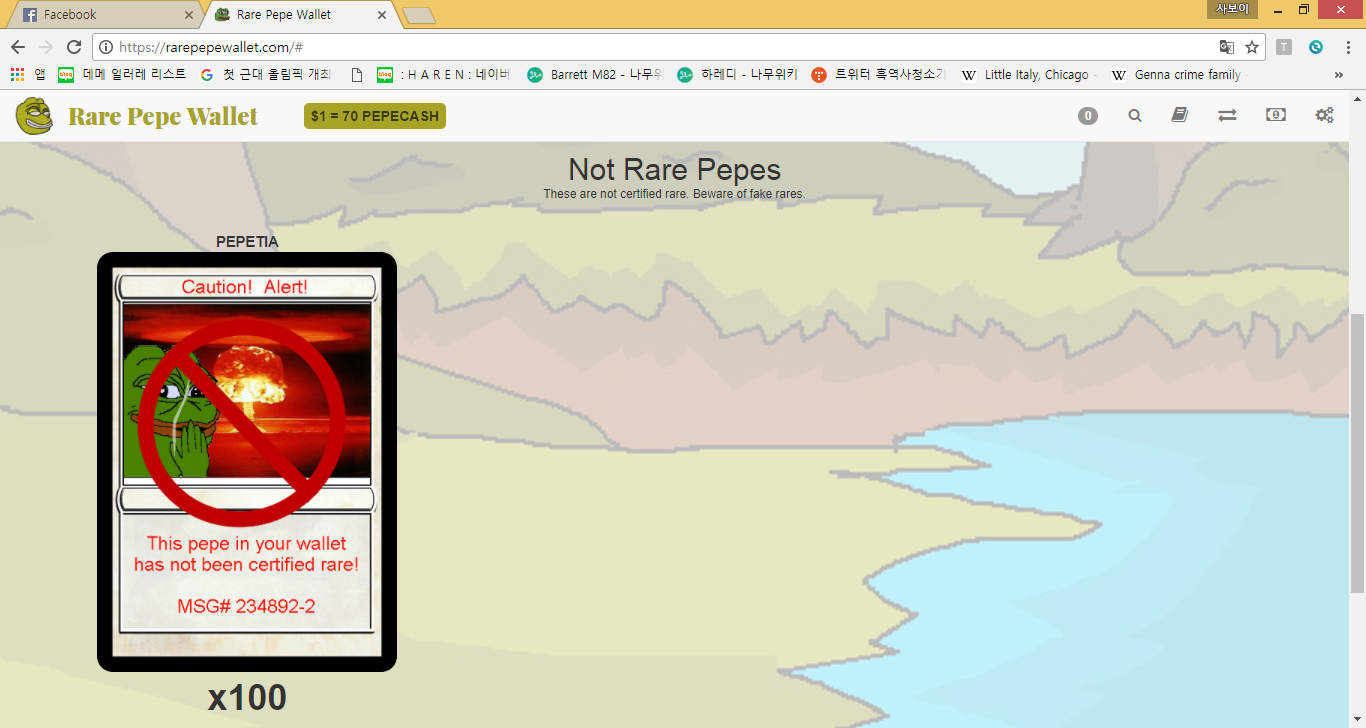1366x728 pixels.
Task: Open a new browser tab
Action: (x=419, y=15)
